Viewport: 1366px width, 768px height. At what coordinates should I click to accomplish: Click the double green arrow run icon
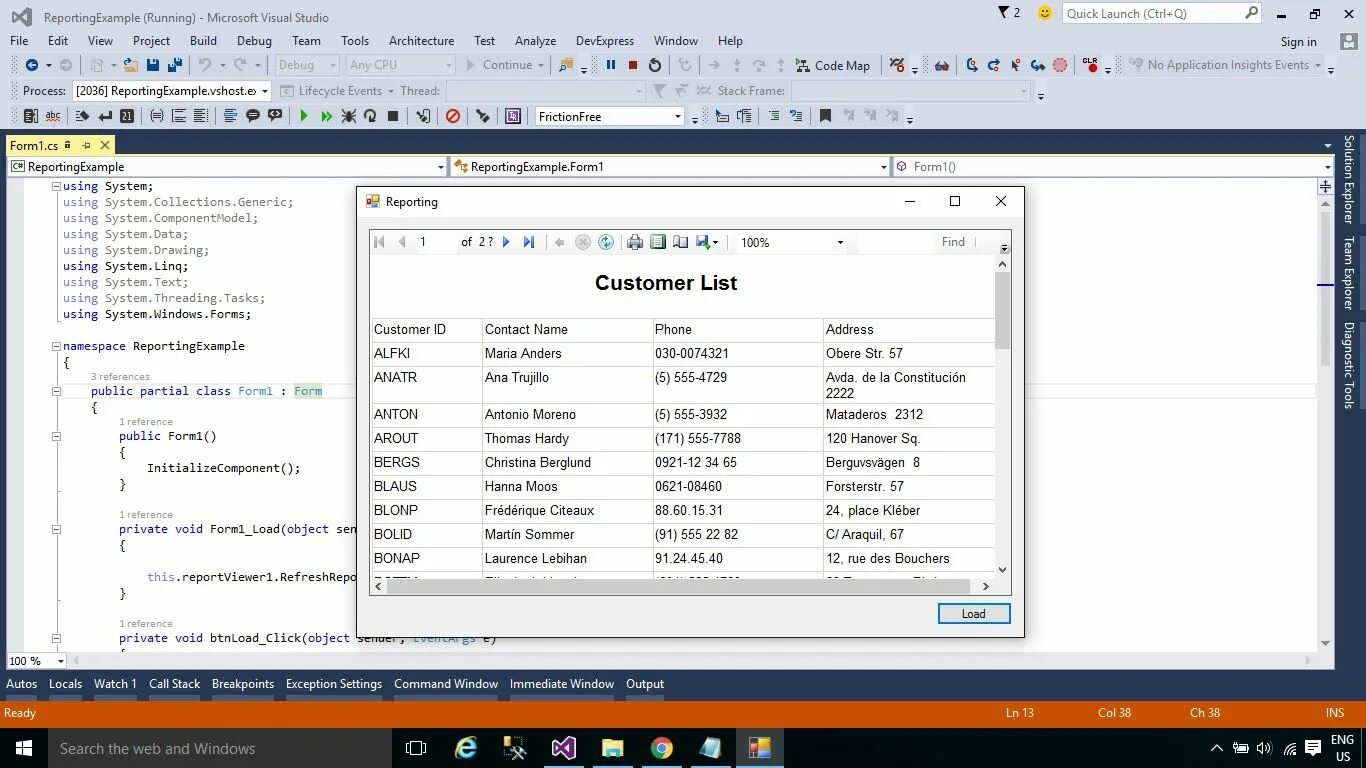(x=326, y=116)
